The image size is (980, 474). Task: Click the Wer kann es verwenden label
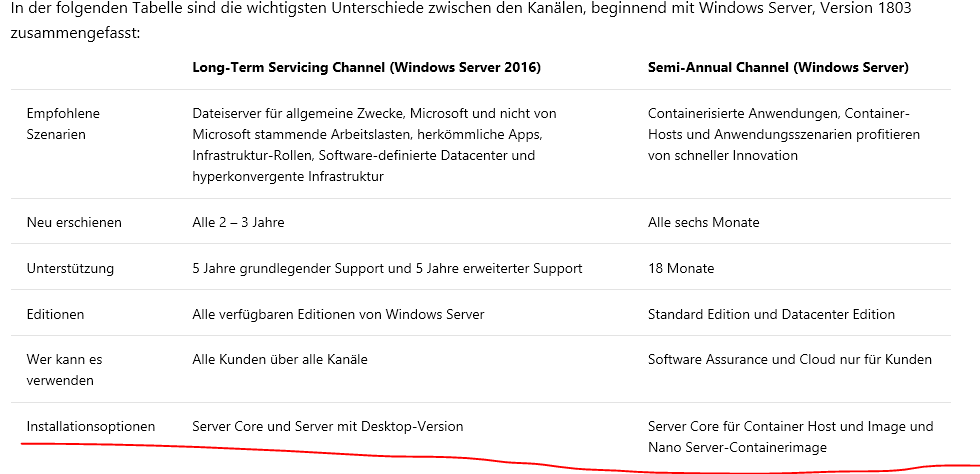point(64,369)
